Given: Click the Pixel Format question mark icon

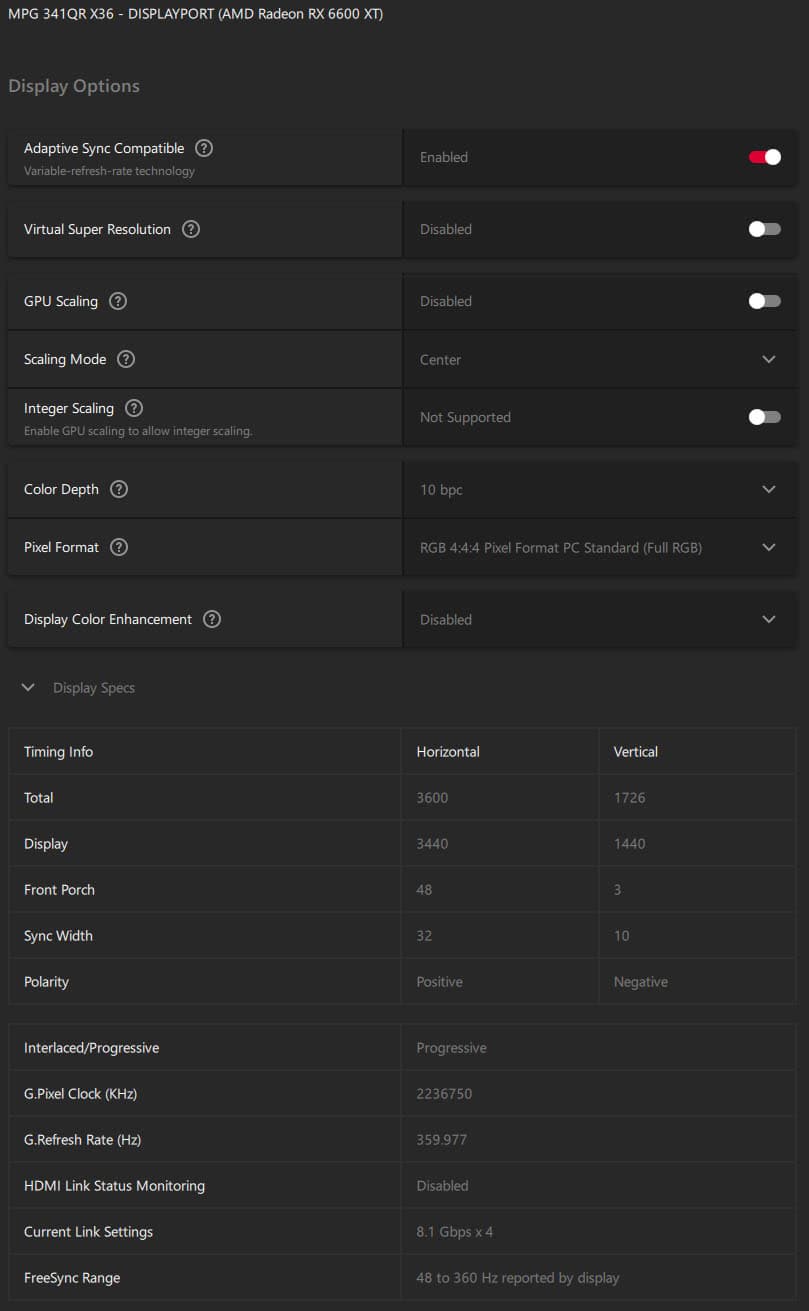Looking at the screenshot, I should pos(119,547).
